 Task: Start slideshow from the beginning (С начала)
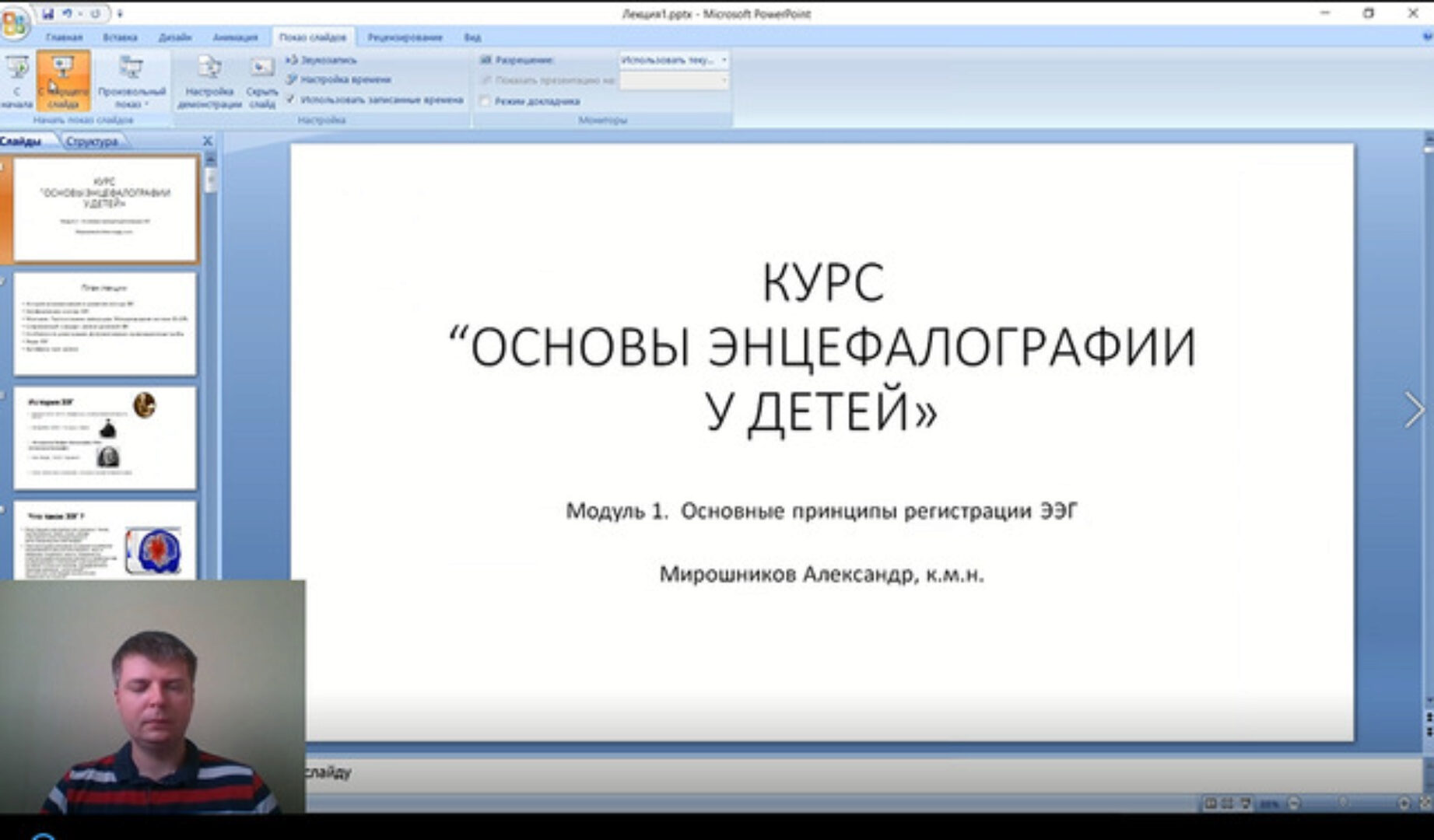tap(16, 82)
